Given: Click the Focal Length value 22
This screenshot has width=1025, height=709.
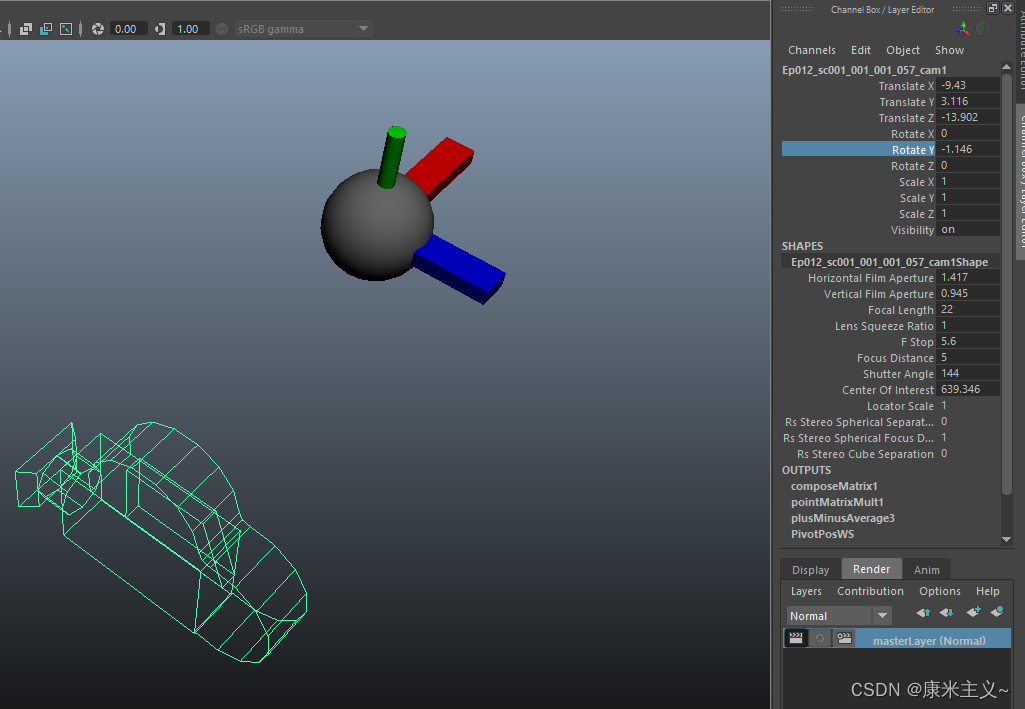Looking at the screenshot, I should (x=967, y=309).
